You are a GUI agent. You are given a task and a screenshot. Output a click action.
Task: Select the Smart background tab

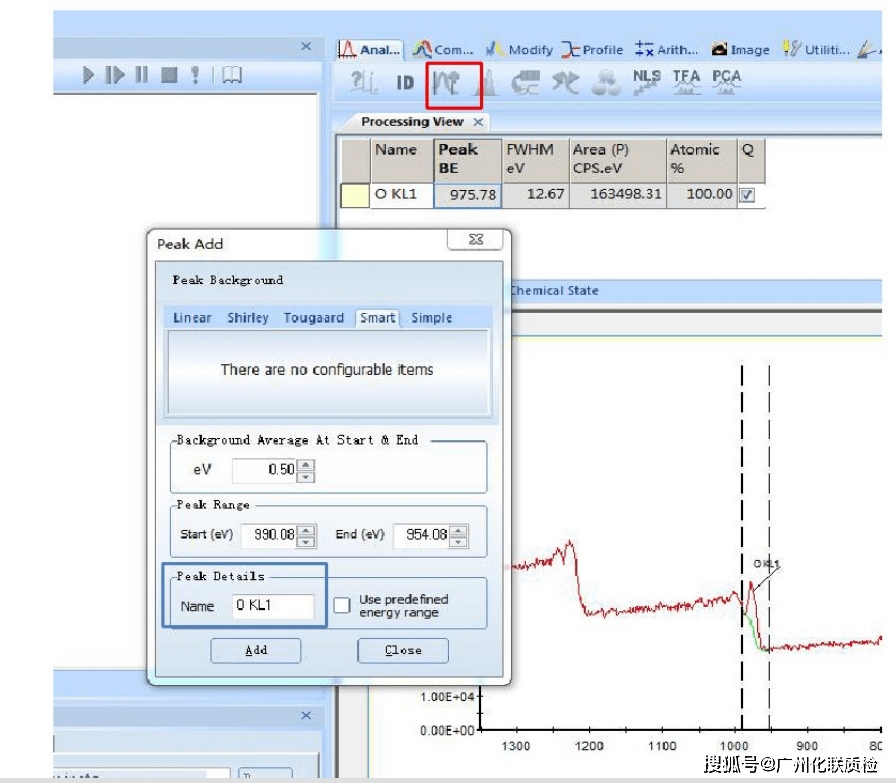377,318
